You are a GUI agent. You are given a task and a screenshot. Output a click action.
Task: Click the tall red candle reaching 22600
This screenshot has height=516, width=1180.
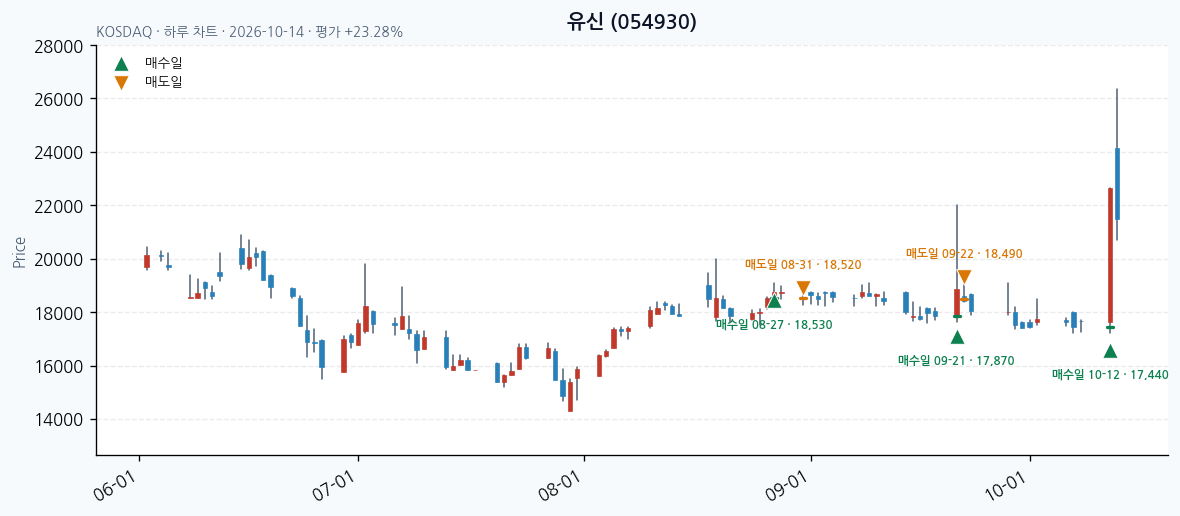1110,256
